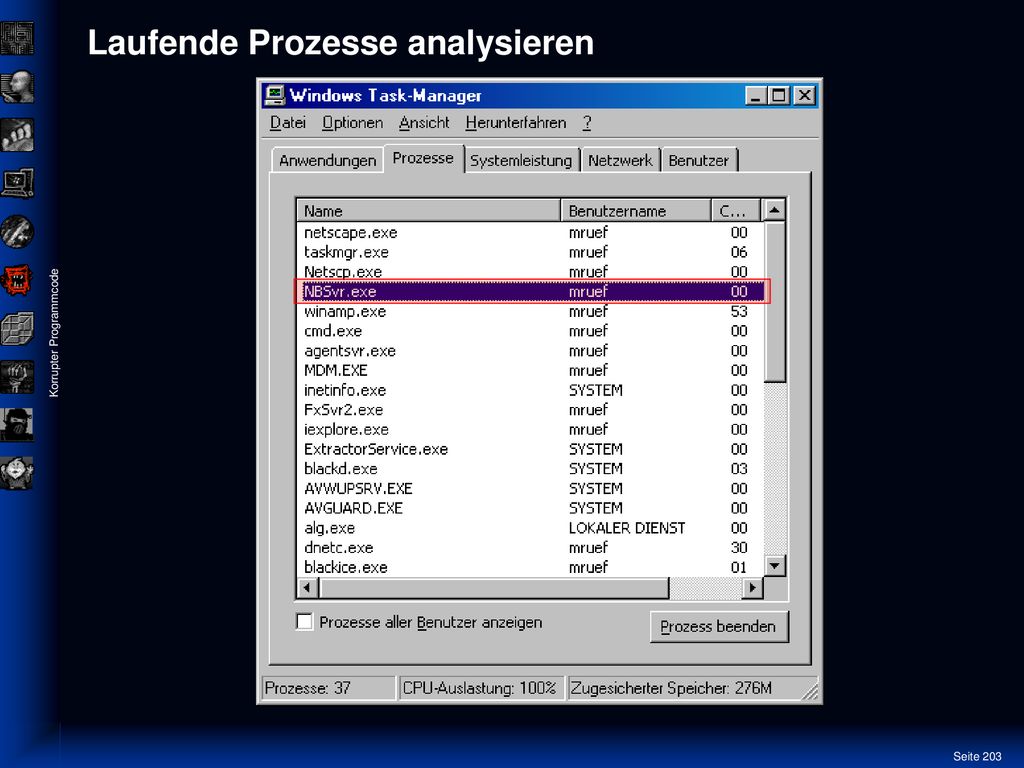Click the horizontal scroll-left arrow
Viewport: 1024px width, 768px height.
coord(308,588)
